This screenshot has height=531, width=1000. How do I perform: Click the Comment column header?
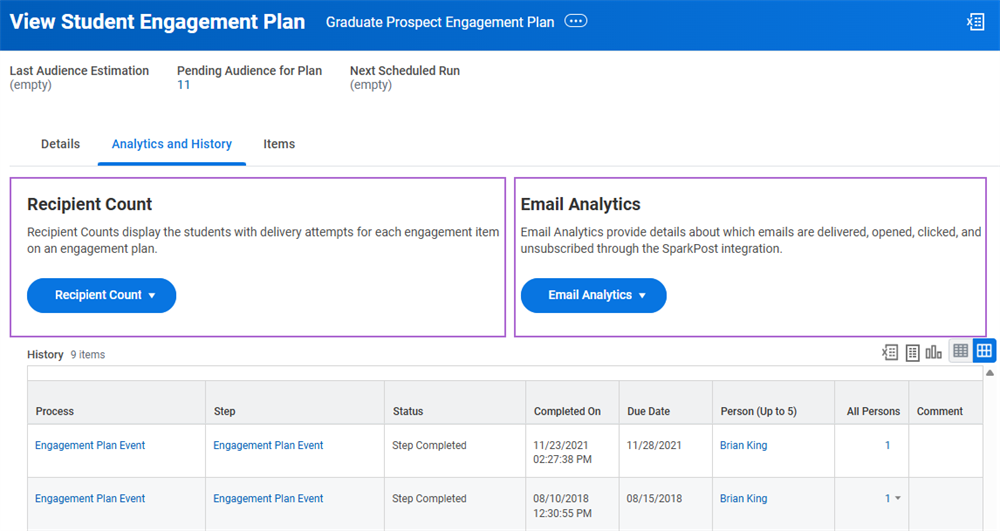point(946,403)
